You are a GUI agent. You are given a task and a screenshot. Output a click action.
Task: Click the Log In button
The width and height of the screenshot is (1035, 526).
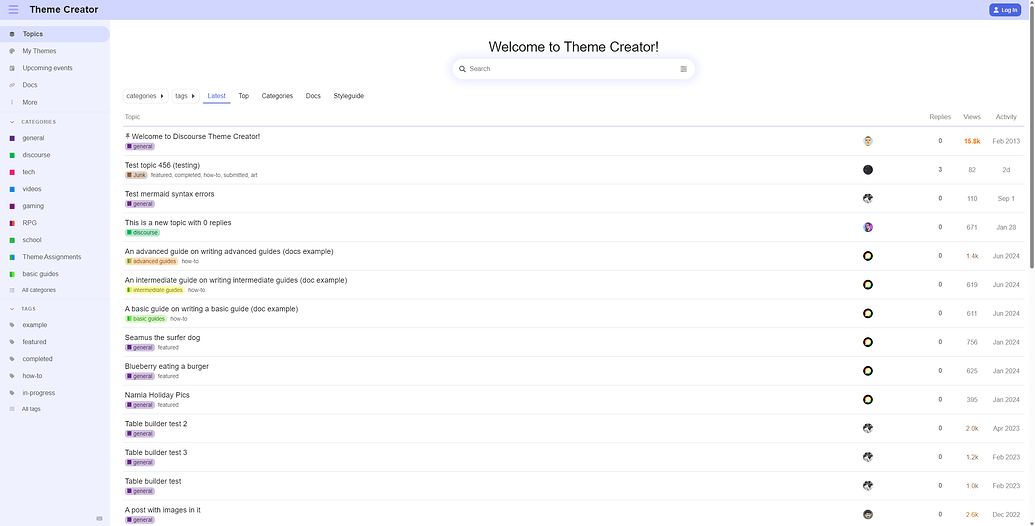(x=1005, y=10)
